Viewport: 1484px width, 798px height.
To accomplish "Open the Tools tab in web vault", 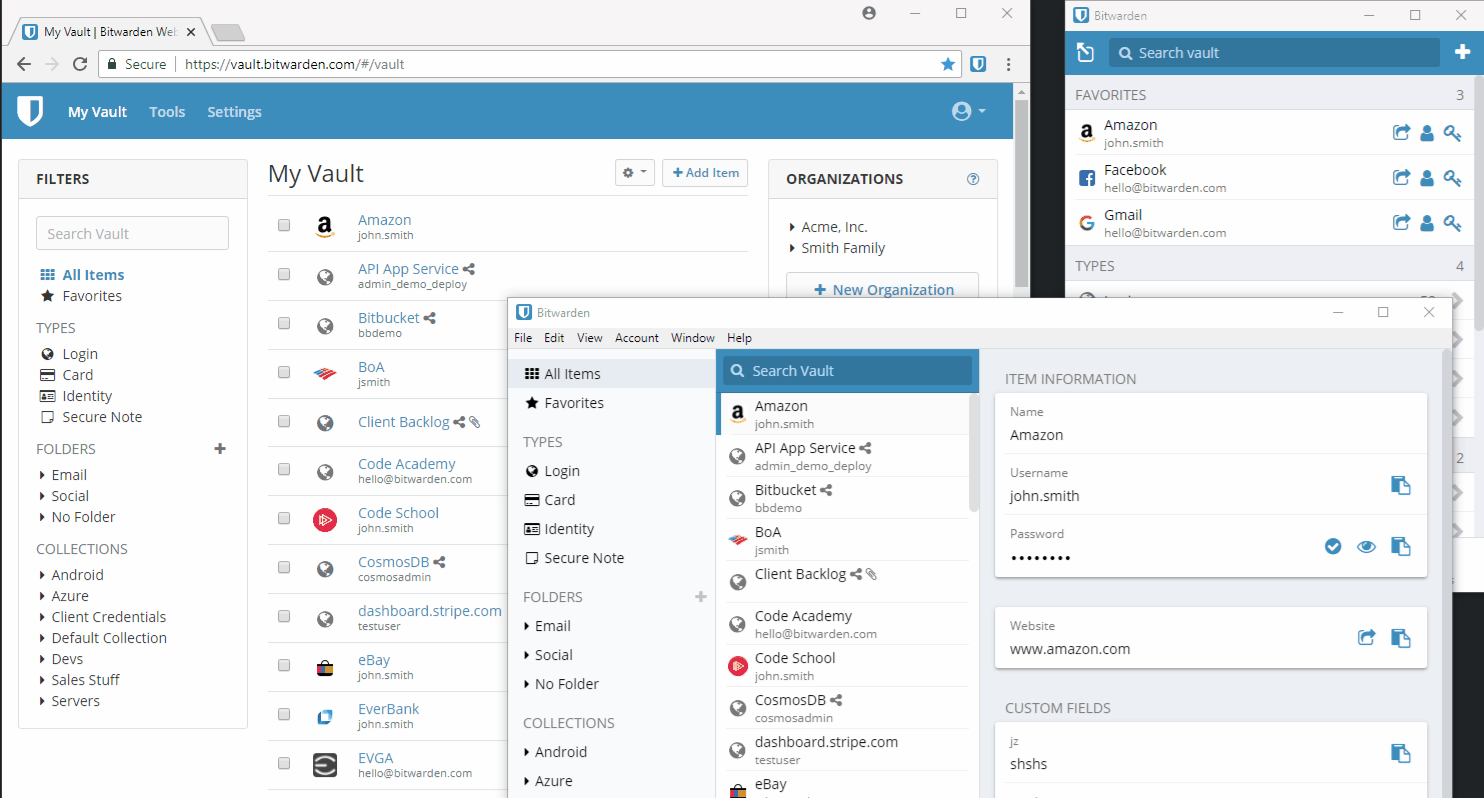I will tap(167, 112).
